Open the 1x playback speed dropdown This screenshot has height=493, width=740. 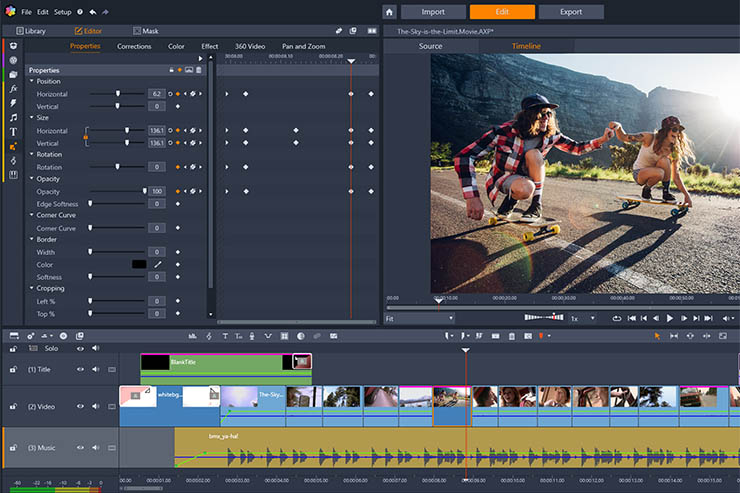[582, 318]
